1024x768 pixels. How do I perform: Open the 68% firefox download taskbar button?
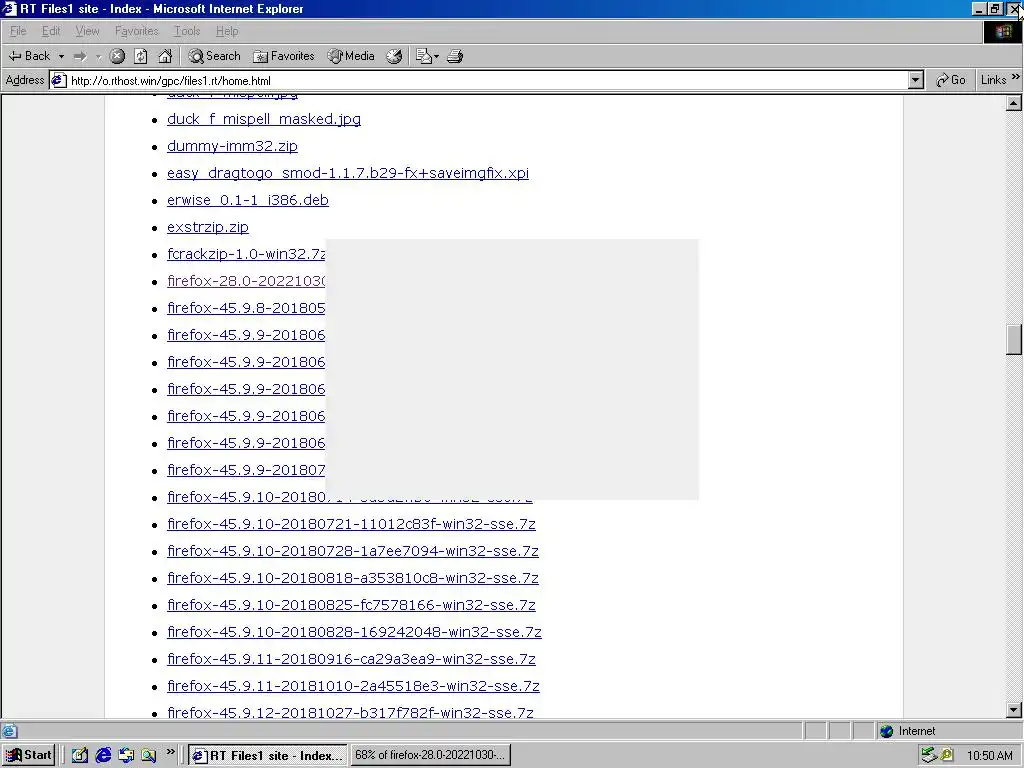(430, 756)
